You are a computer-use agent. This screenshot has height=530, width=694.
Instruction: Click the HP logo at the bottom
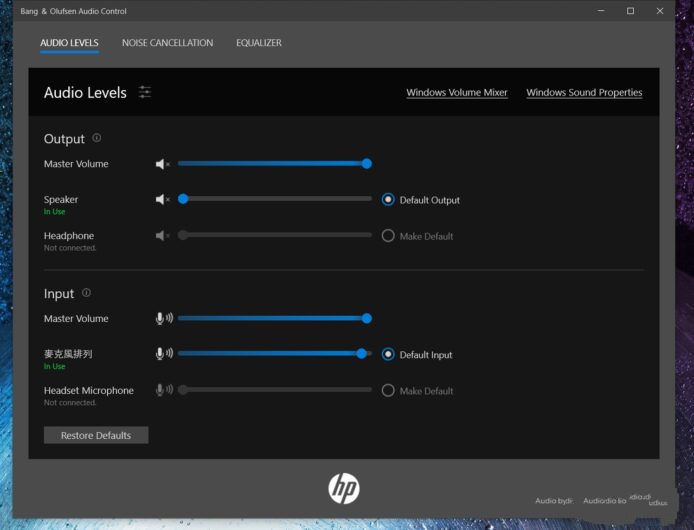343,488
